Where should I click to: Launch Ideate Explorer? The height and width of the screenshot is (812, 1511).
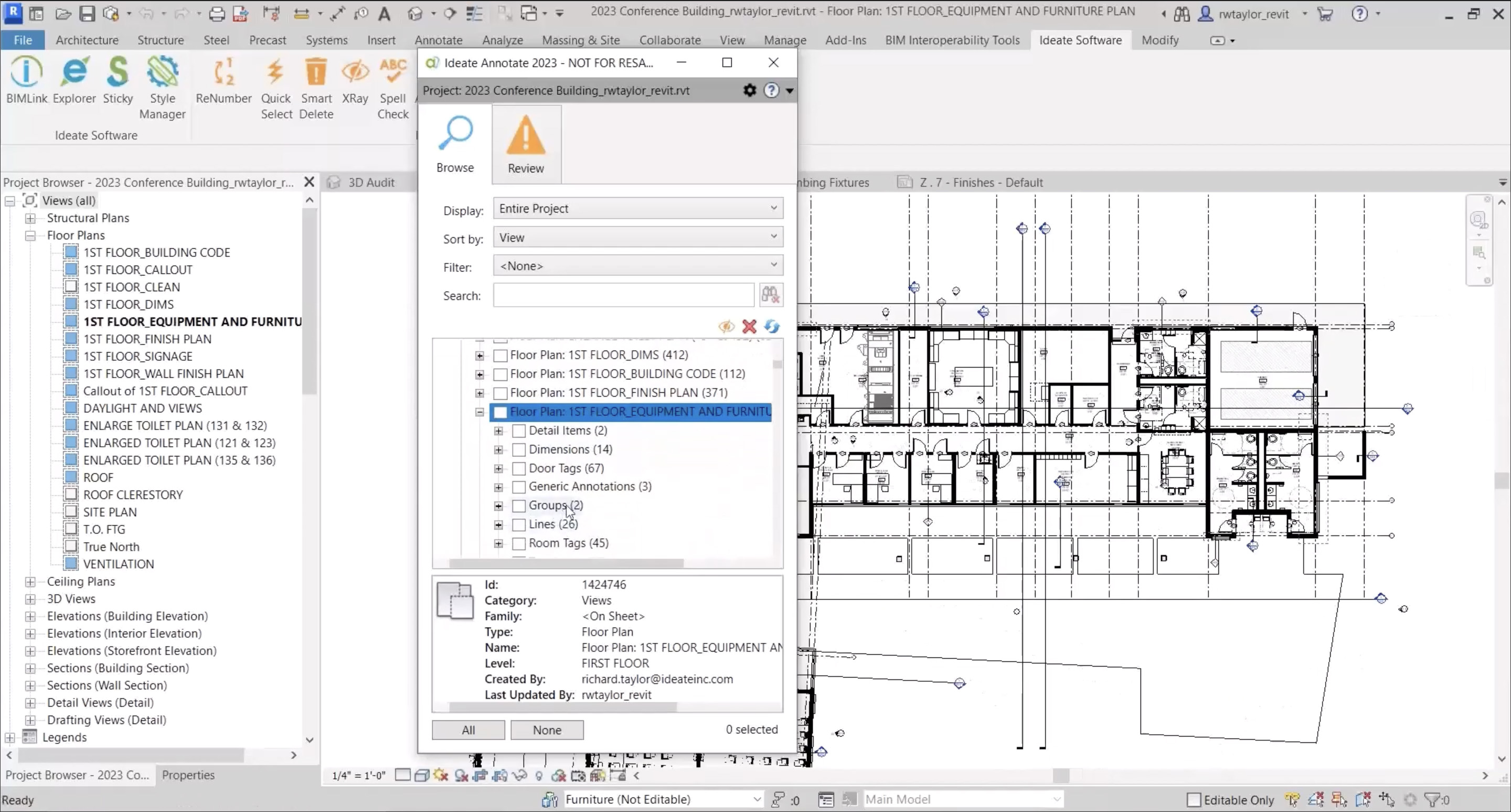click(x=74, y=81)
